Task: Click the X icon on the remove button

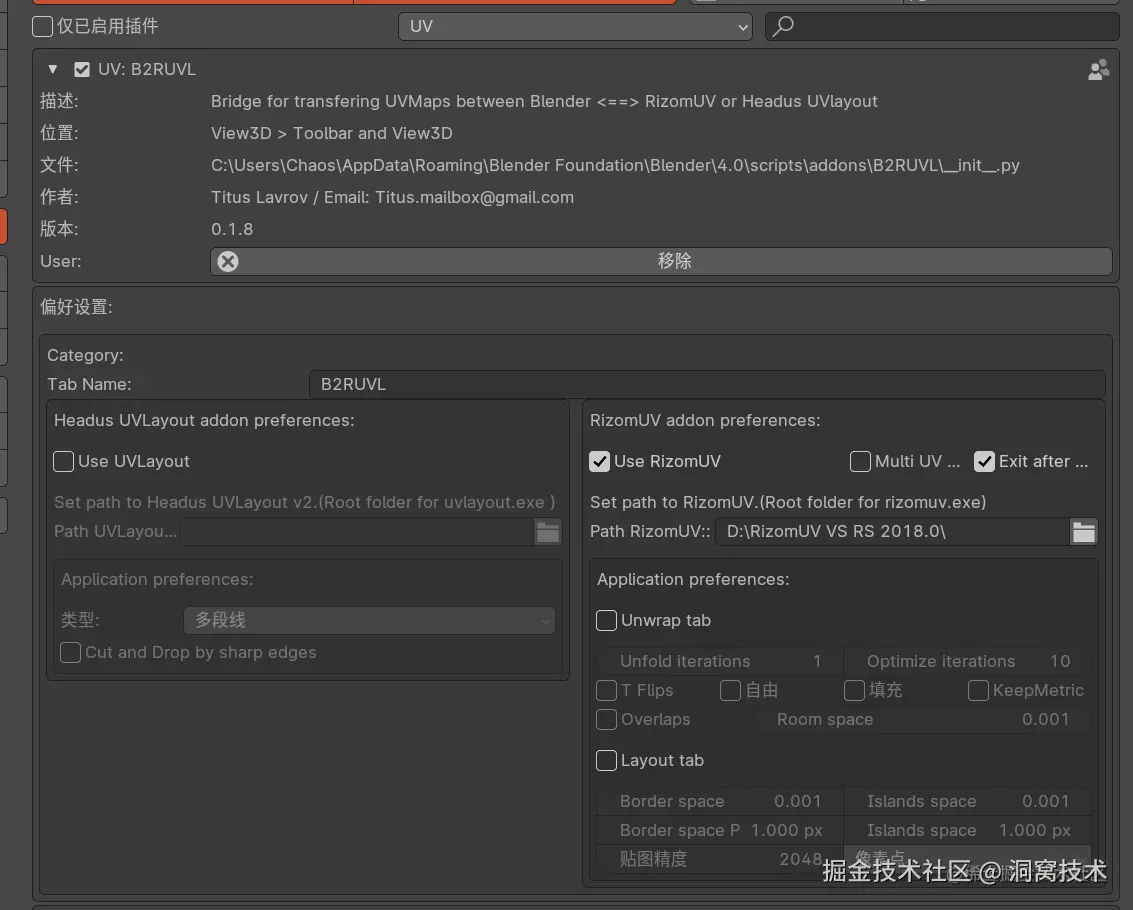Action: 228,261
